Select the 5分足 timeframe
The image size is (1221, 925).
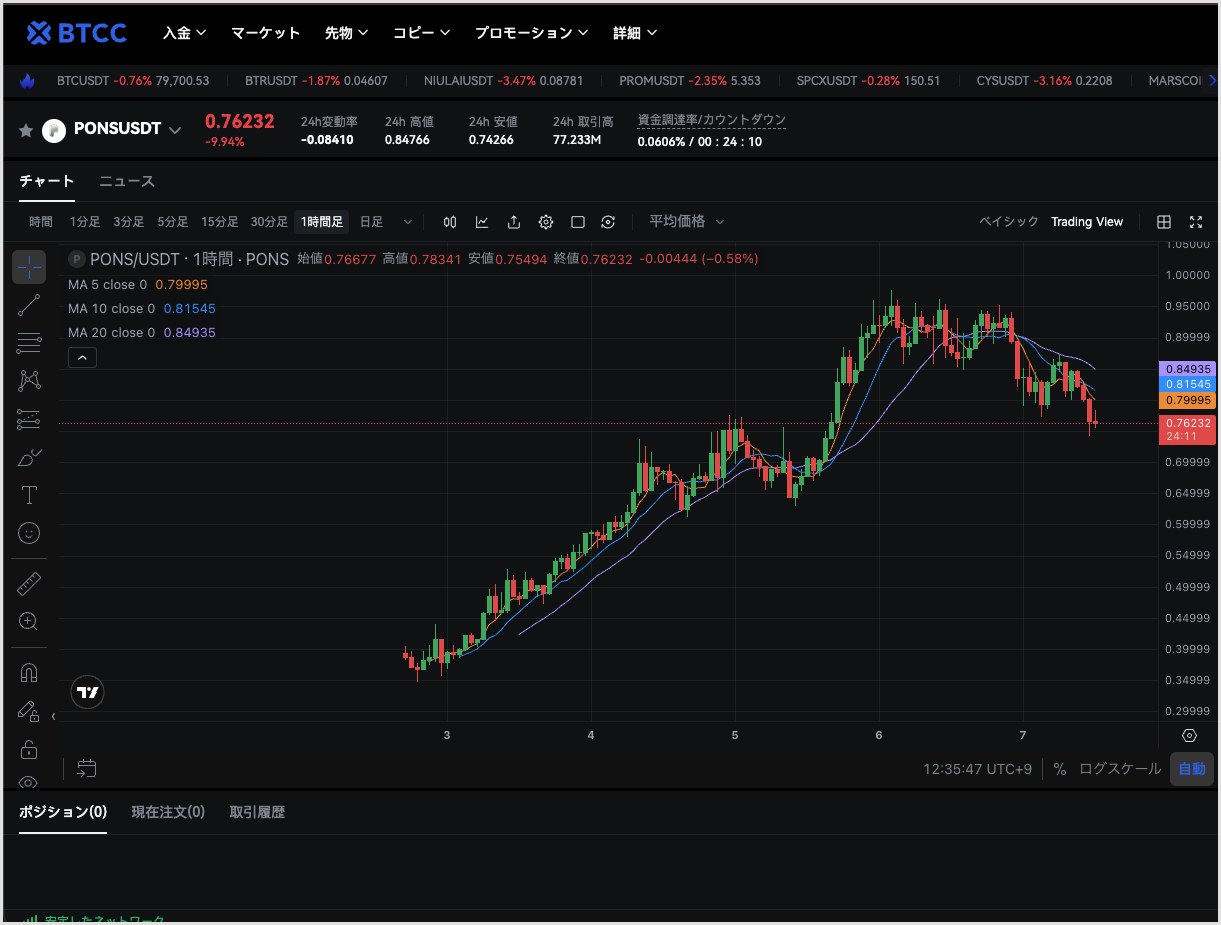[x=173, y=222]
